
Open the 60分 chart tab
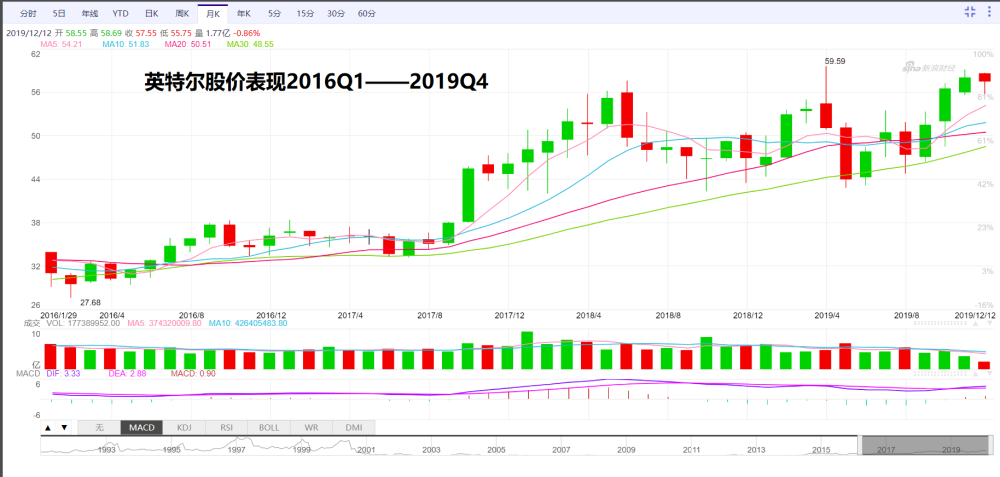coord(367,13)
